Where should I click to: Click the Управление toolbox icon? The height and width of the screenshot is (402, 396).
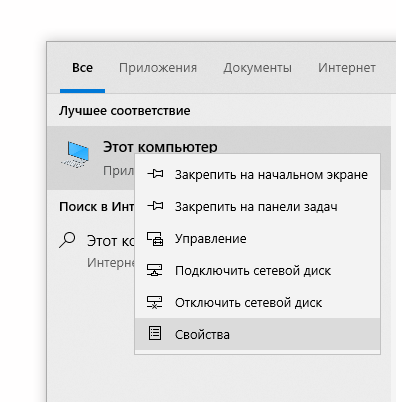[155, 238]
